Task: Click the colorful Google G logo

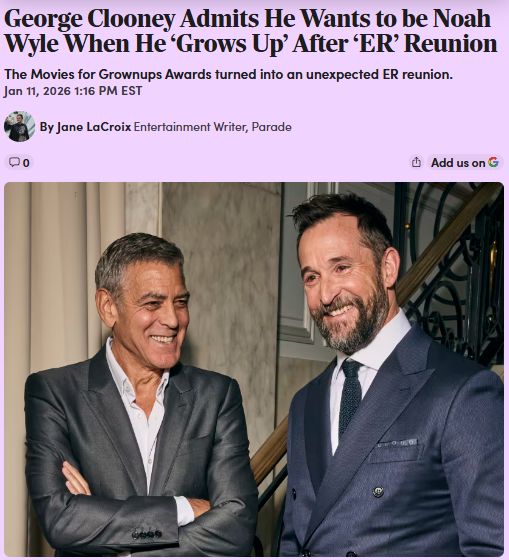Action: [x=493, y=162]
